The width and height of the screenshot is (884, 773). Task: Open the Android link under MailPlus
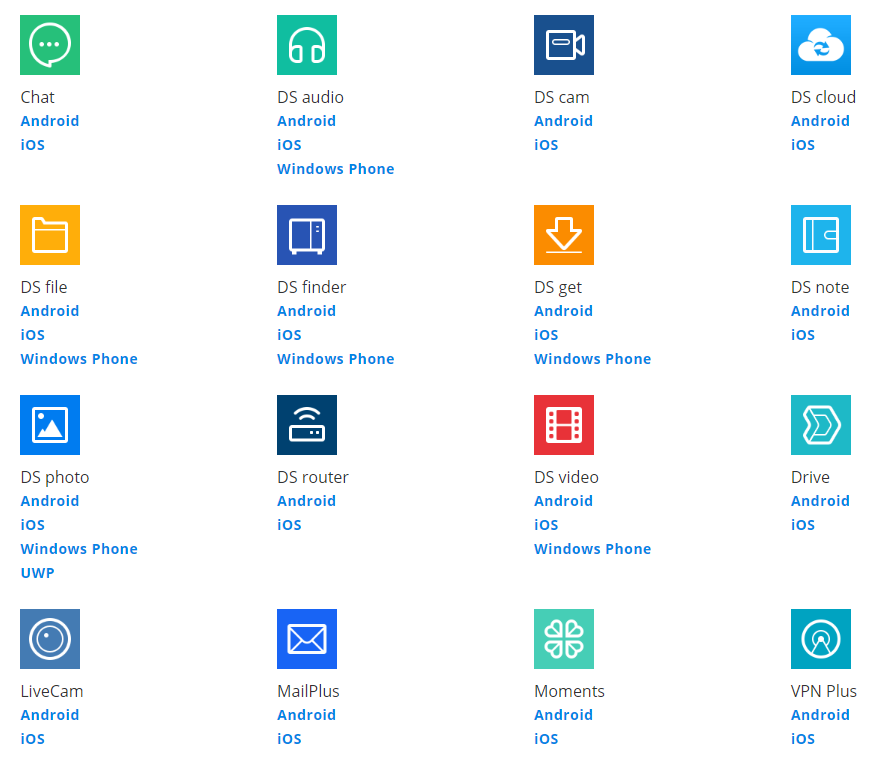[307, 715]
